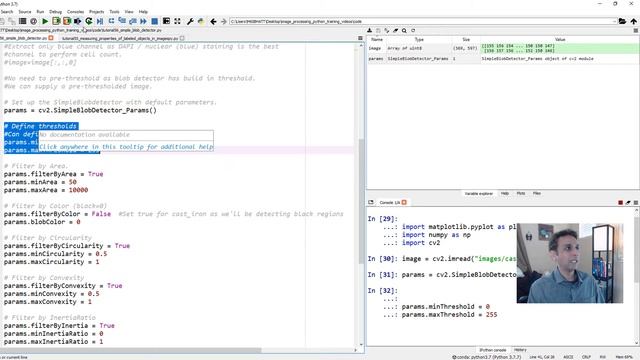640x360 pixels.
Task: Click the tooltip link for additional help
Action: click(126, 147)
